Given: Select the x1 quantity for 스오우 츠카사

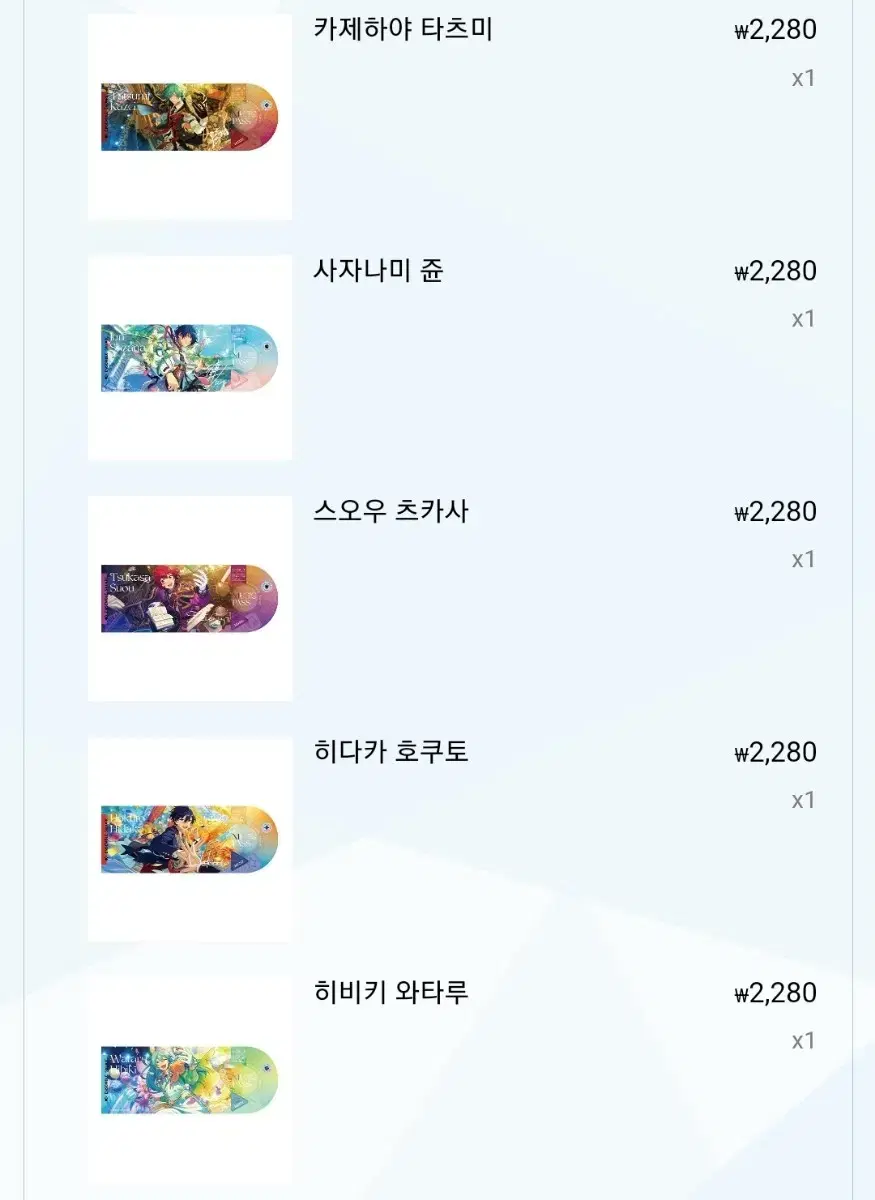Looking at the screenshot, I should point(803,559).
